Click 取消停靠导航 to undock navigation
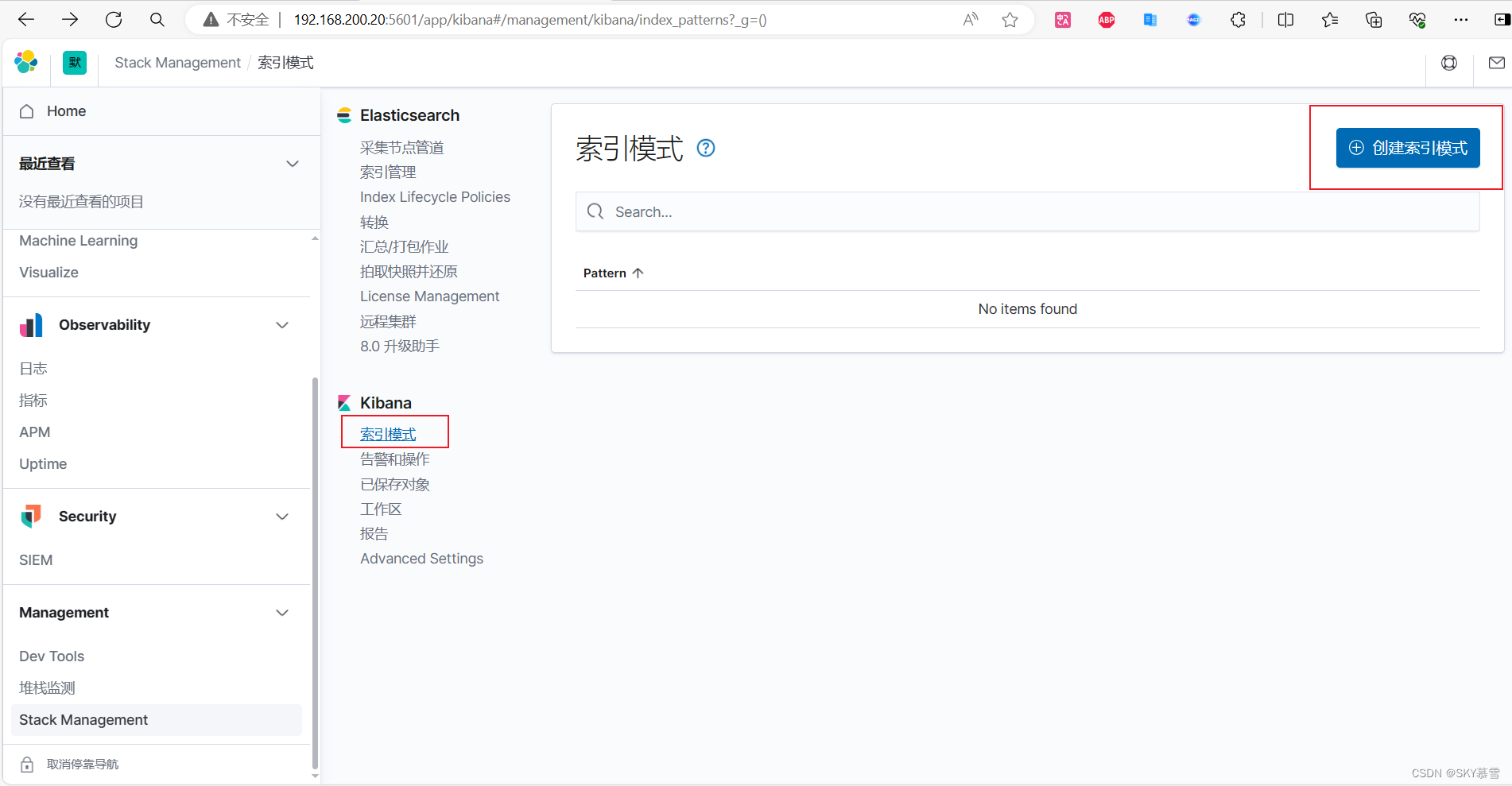This screenshot has height=786, width=1512. tap(83, 765)
